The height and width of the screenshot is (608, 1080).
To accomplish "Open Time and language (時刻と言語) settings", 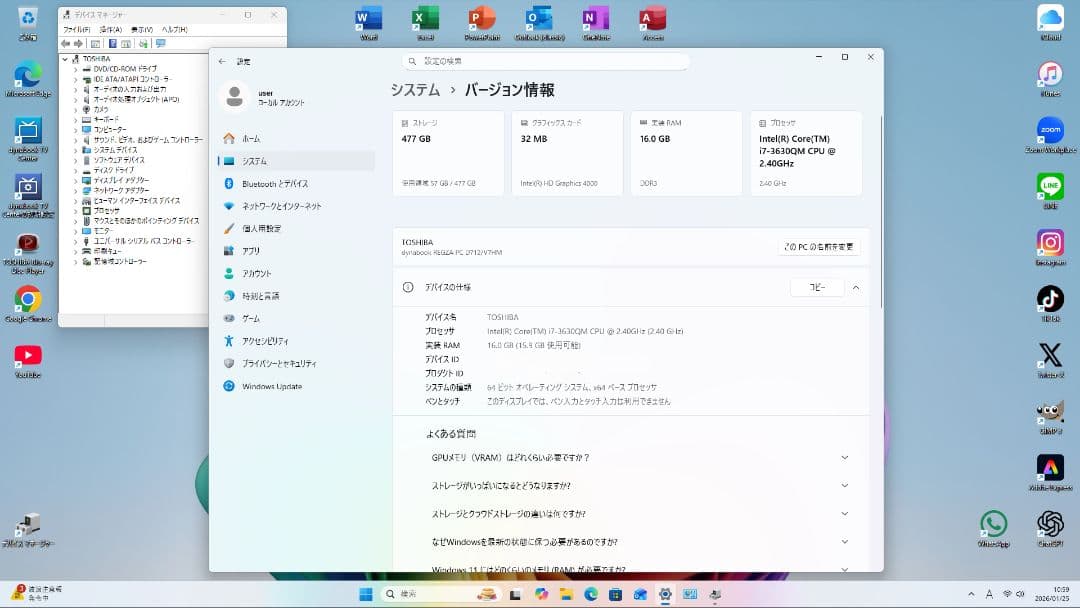I will coord(296,296).
